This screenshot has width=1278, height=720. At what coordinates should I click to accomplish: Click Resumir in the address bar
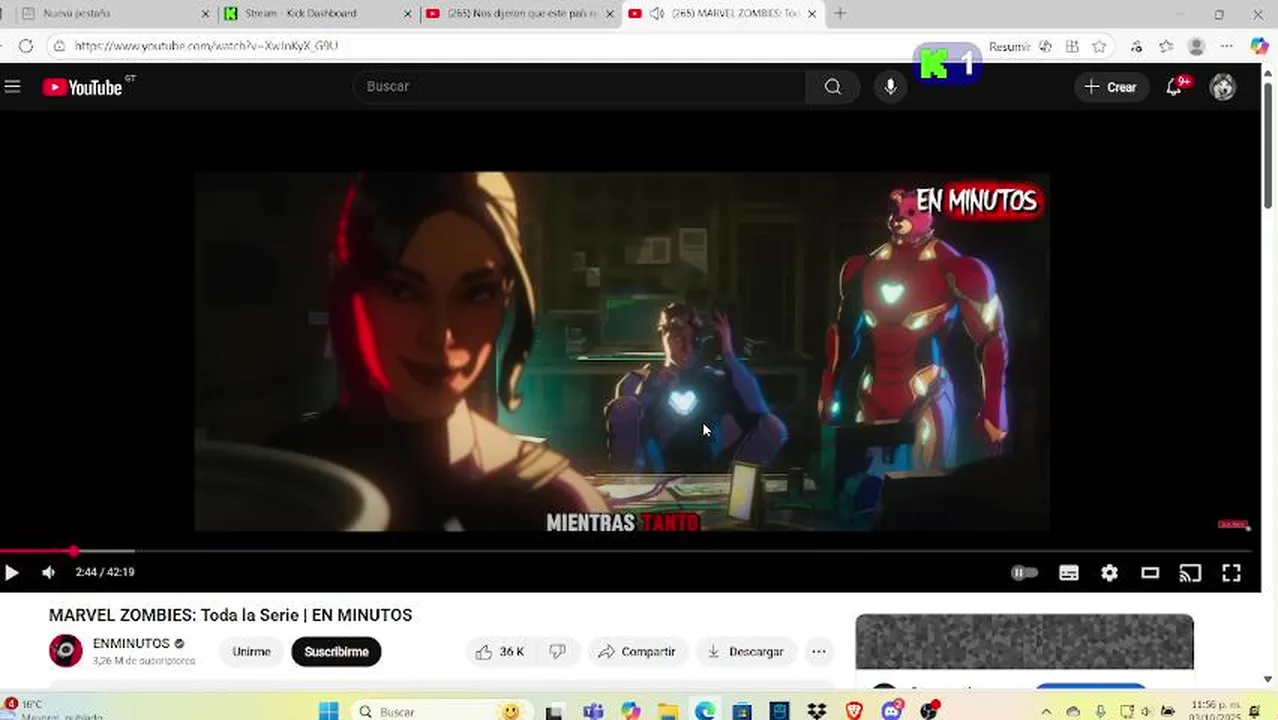click(x=1010, y=47)
